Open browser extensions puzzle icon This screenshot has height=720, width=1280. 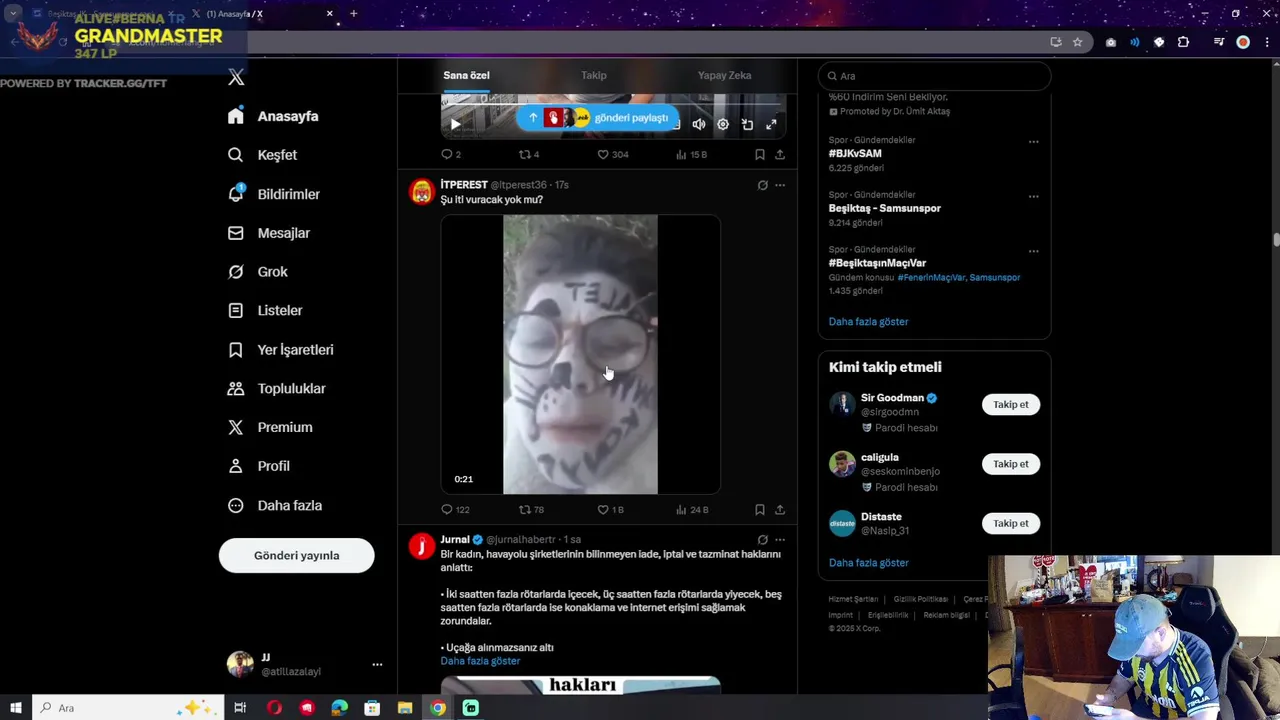point(1183,42)
